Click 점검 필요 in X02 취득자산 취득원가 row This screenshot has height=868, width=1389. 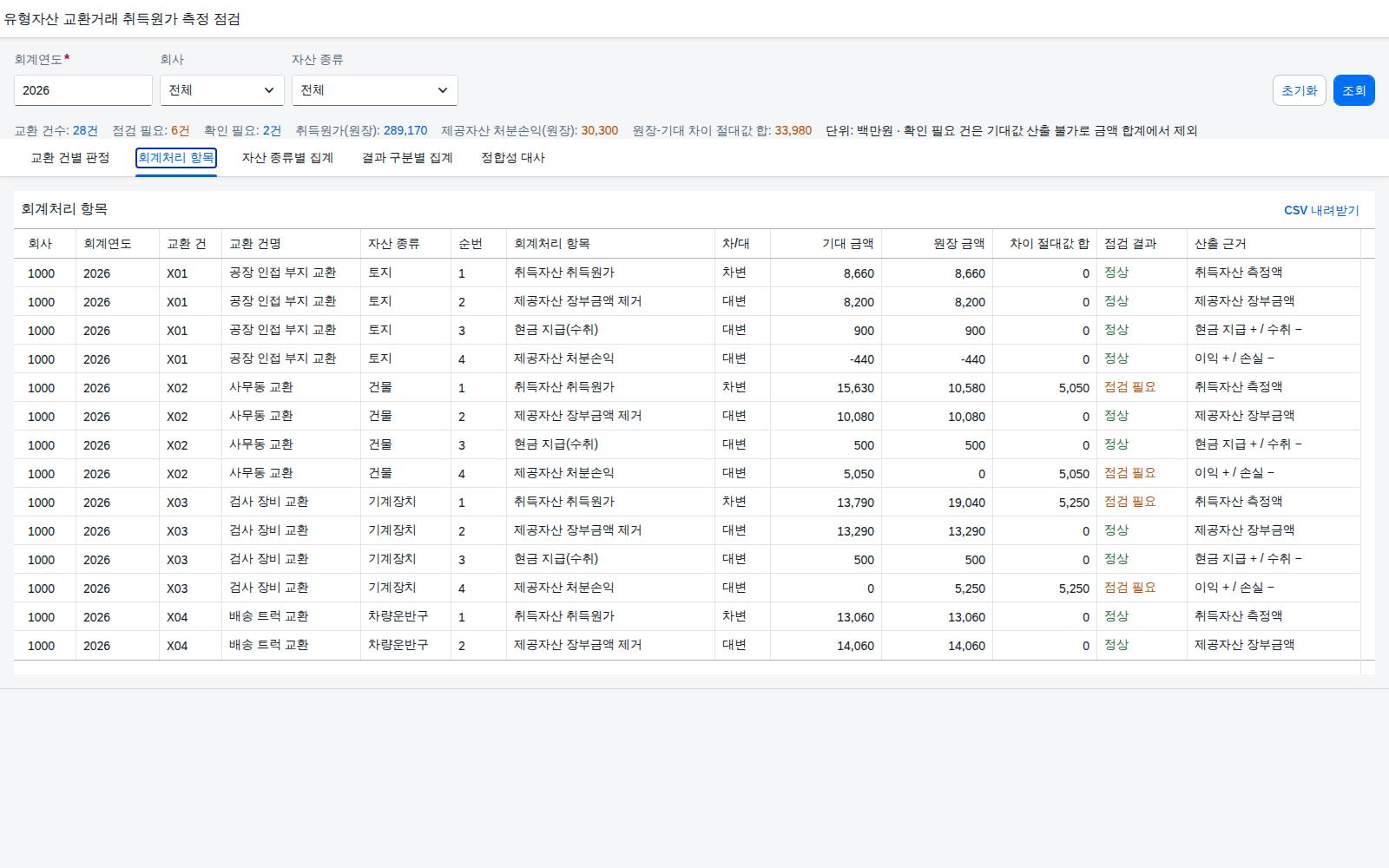(1130, 387)
